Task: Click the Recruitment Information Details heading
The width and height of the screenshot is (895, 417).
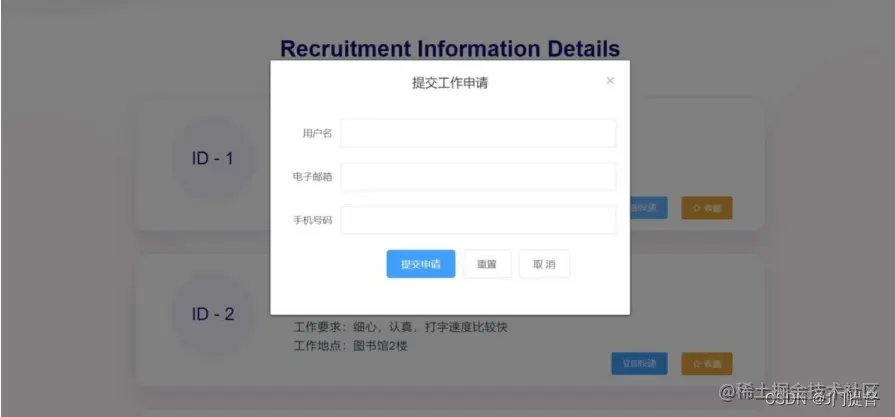Action: tap(450, 48)
